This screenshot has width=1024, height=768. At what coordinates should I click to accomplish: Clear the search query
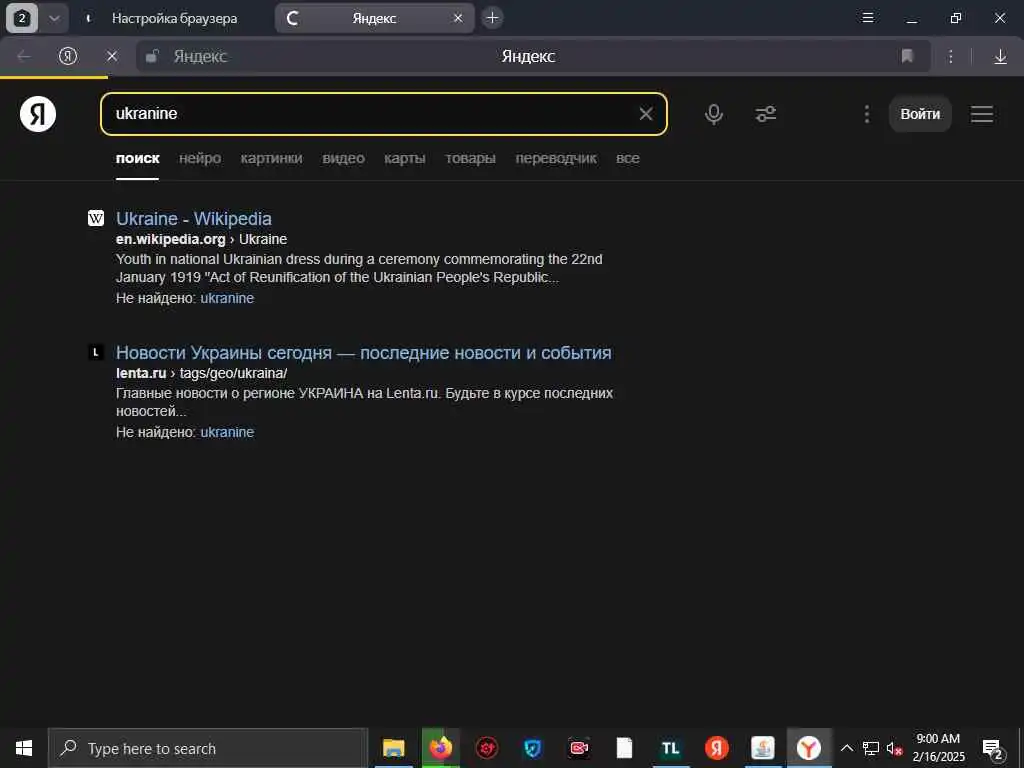click(645, 114)
